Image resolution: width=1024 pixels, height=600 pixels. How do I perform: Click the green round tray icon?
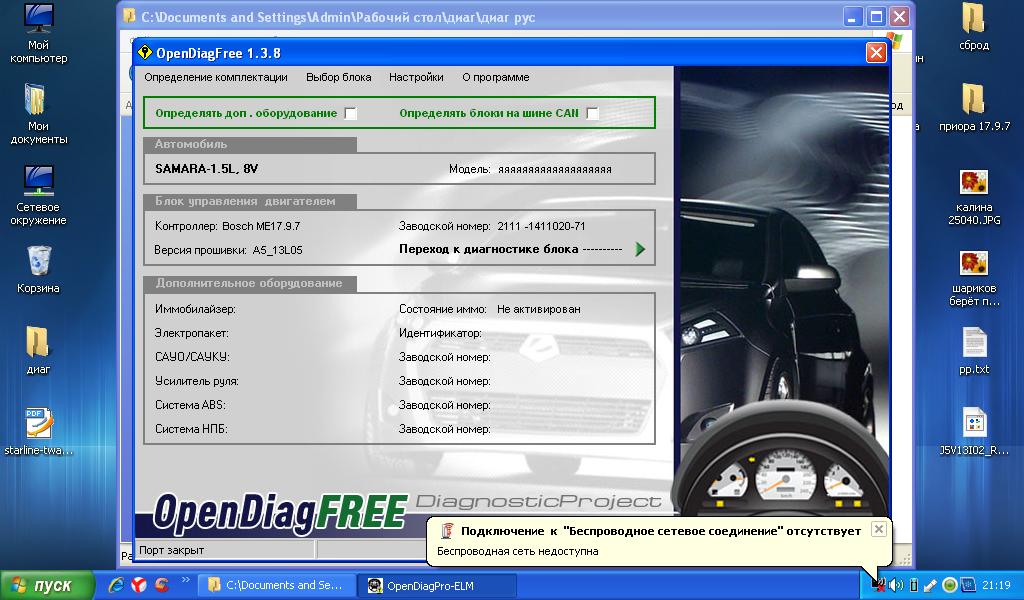(x=950, y=586)
